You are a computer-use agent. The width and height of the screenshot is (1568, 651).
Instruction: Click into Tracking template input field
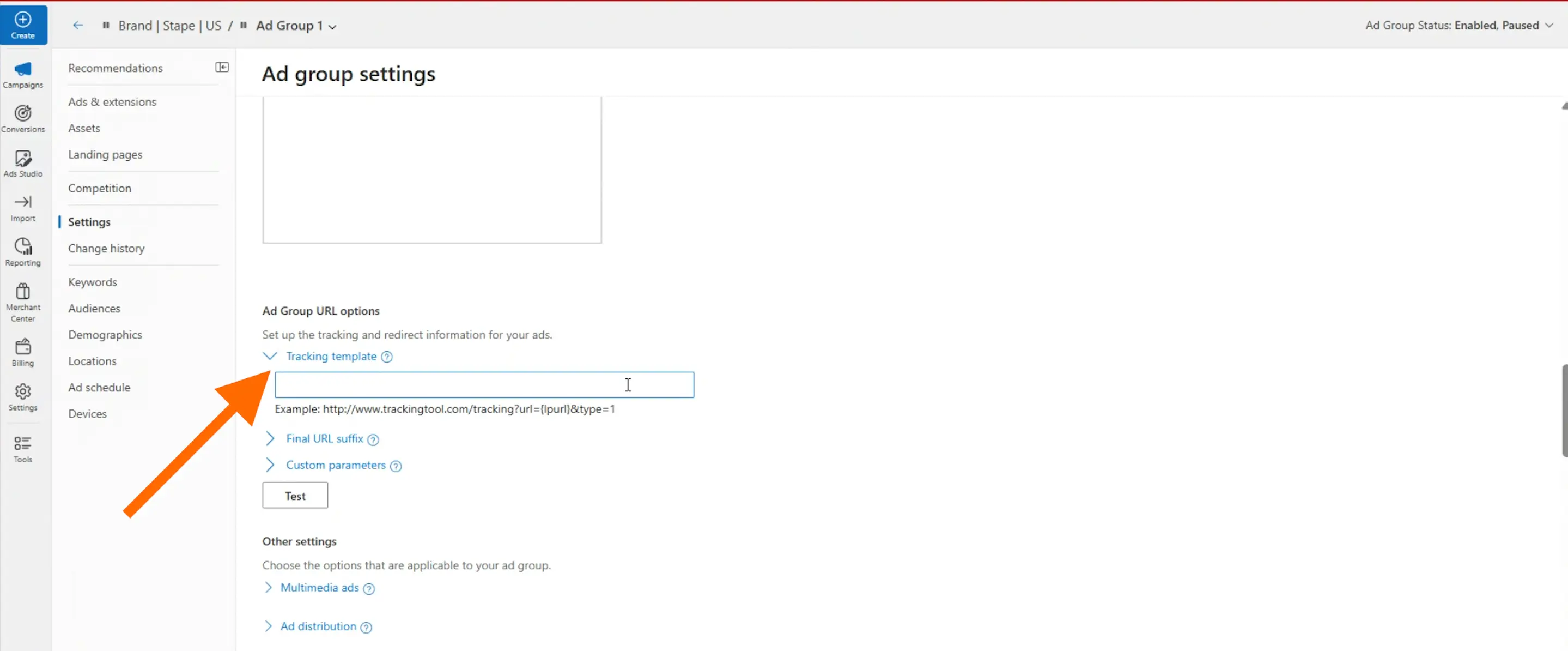[x=484, y=385]
